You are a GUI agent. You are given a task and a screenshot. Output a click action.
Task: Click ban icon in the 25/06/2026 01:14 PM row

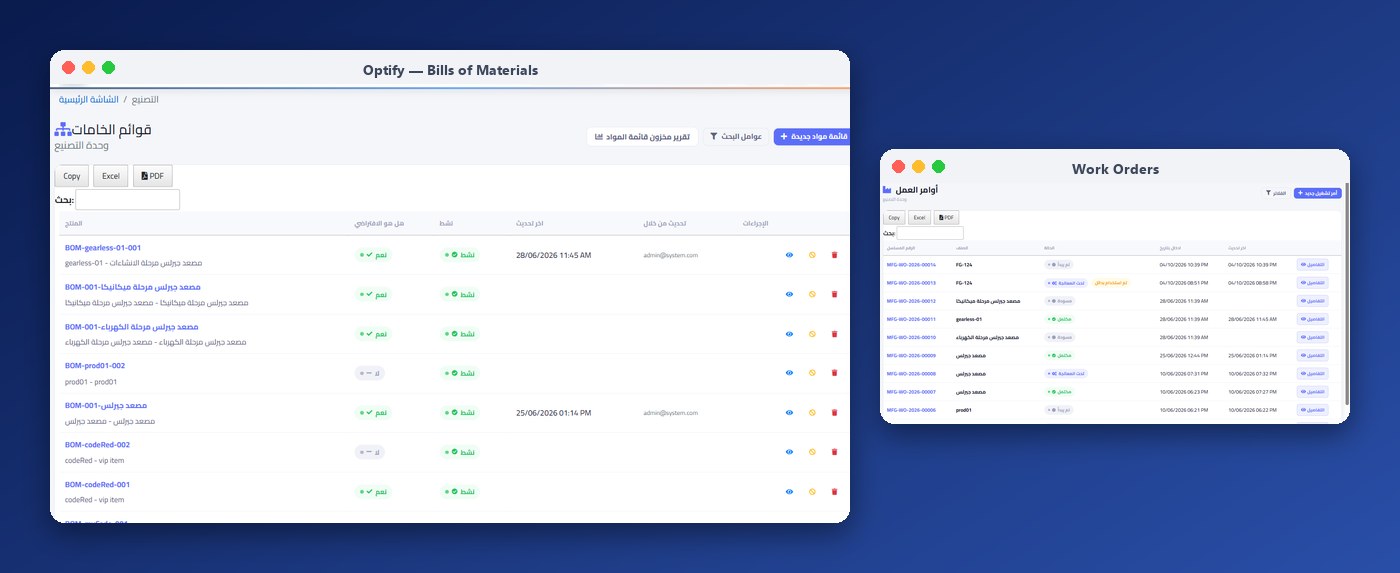(x=812, y=413)
